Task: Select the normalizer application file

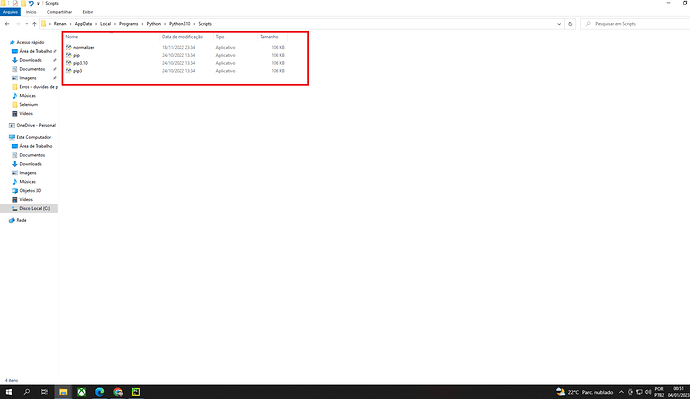Action: pos(84,47)
